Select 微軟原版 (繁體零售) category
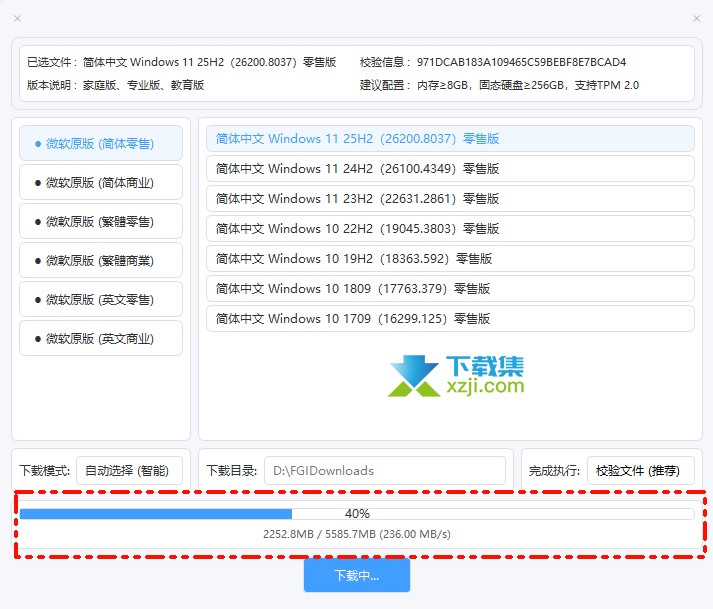713x609 pixels. tap(101, 221)
